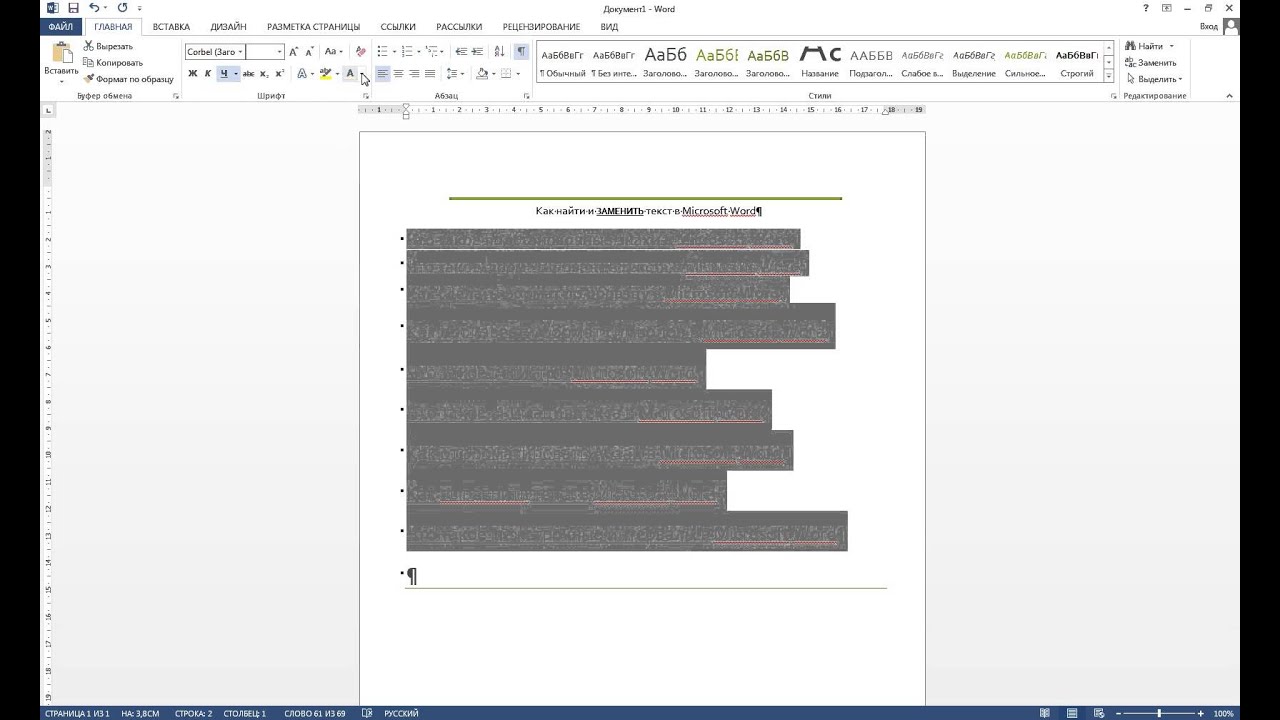Open Word Help question mark icon

(1146, 8)
